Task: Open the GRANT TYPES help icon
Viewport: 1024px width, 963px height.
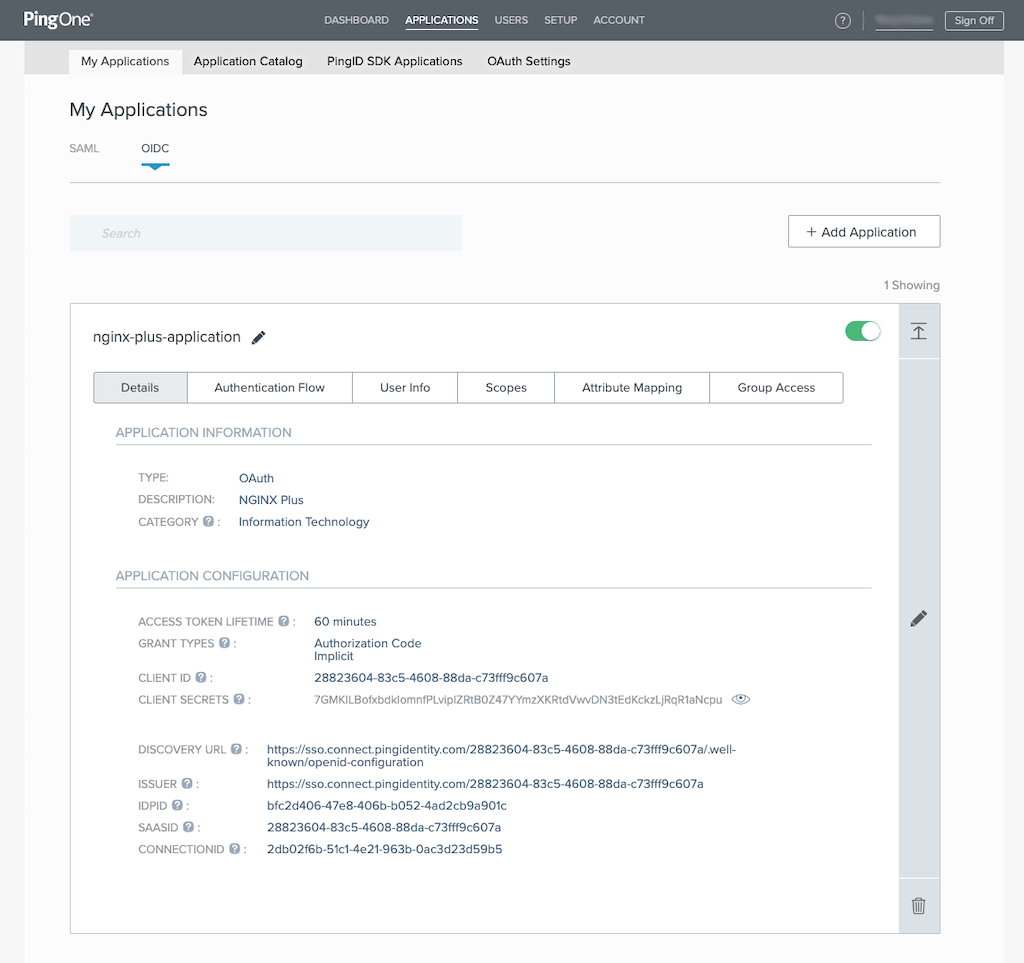Action: (x=224, y=642)
